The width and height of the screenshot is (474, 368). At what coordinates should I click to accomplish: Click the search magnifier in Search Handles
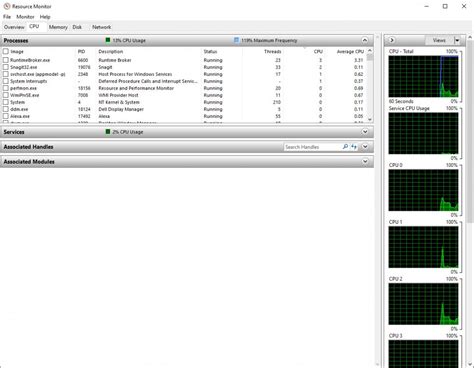(345, 147)
